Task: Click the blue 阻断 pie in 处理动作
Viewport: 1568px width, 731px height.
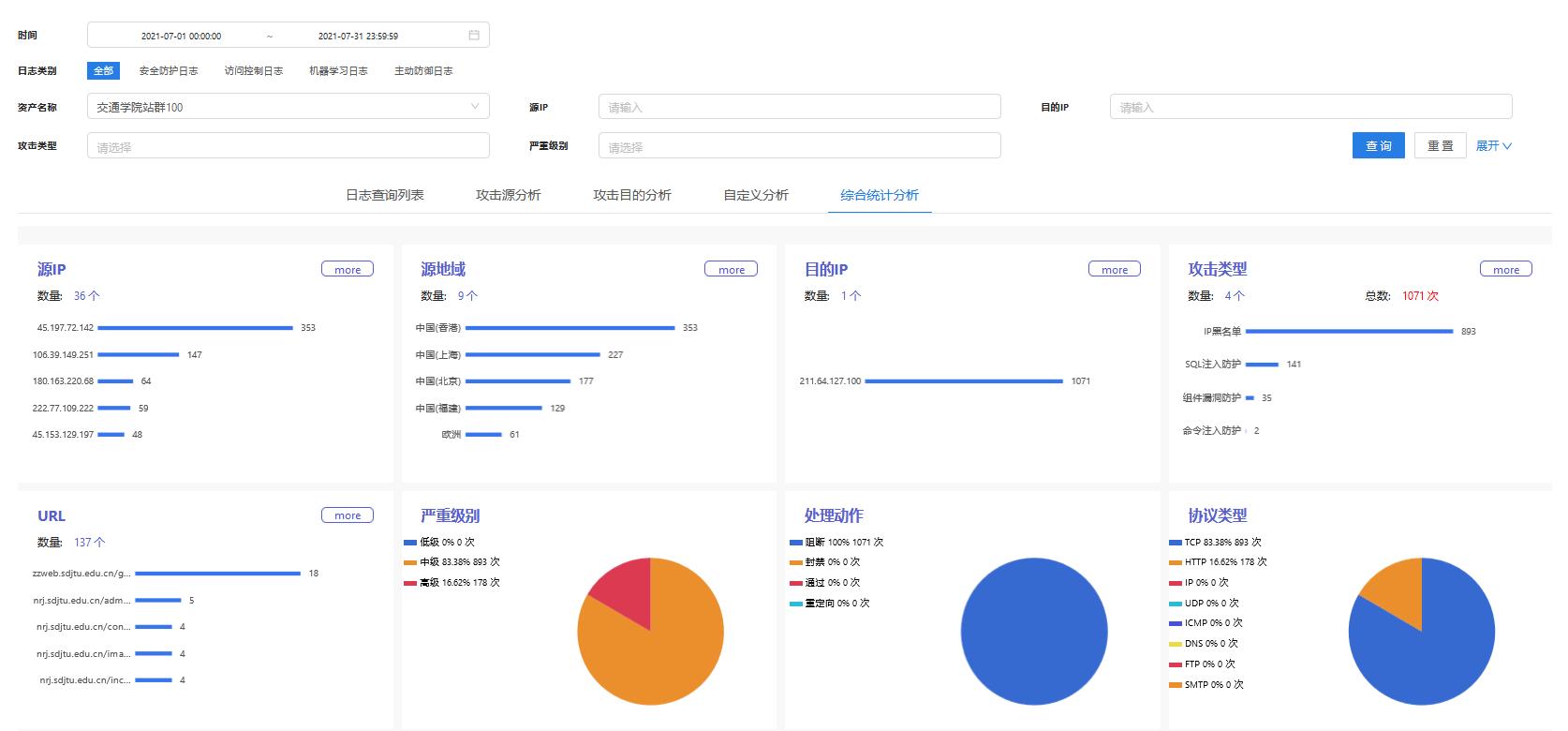Action: (1034, 632)
